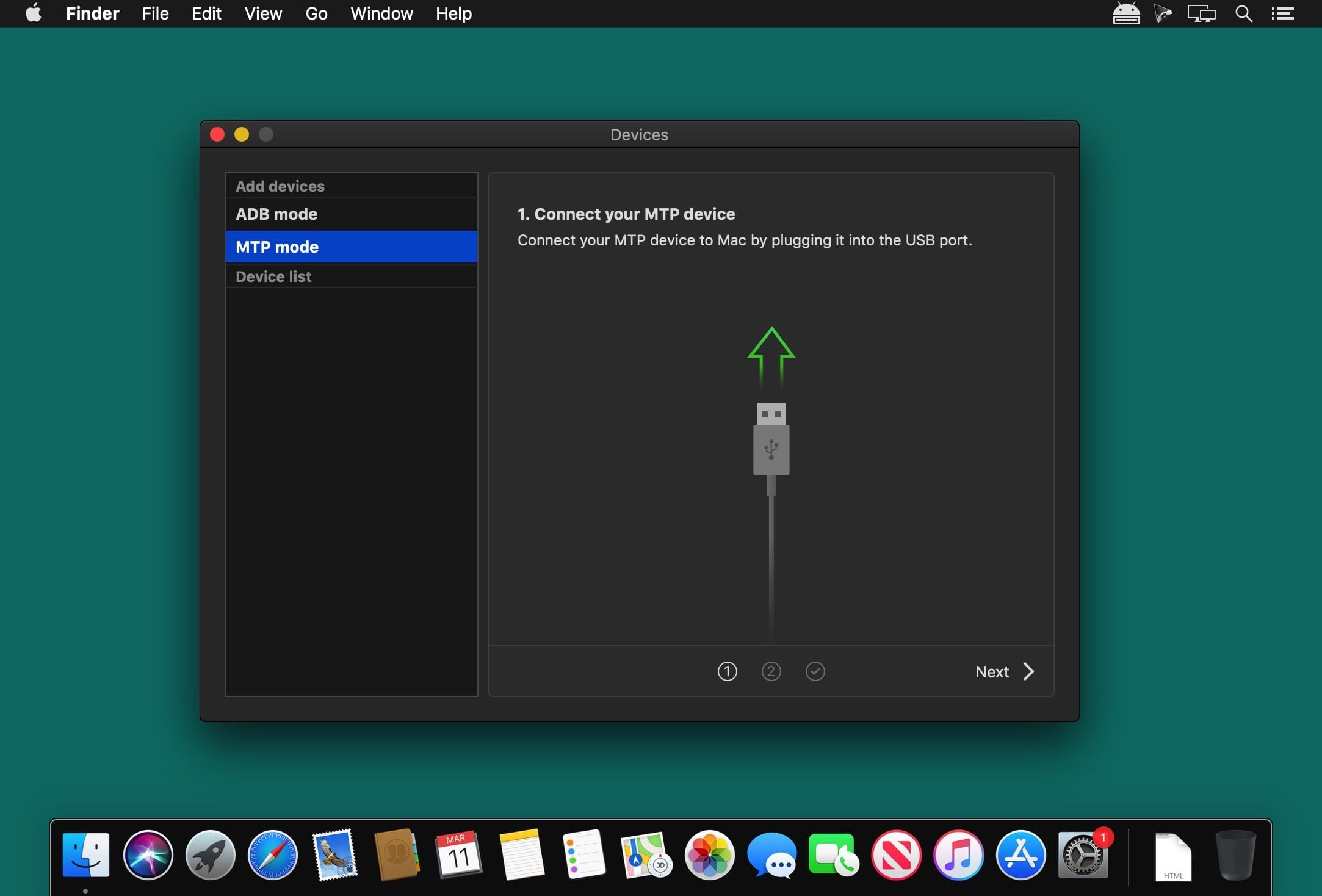Open the Photos app in dock

[709, 855]
